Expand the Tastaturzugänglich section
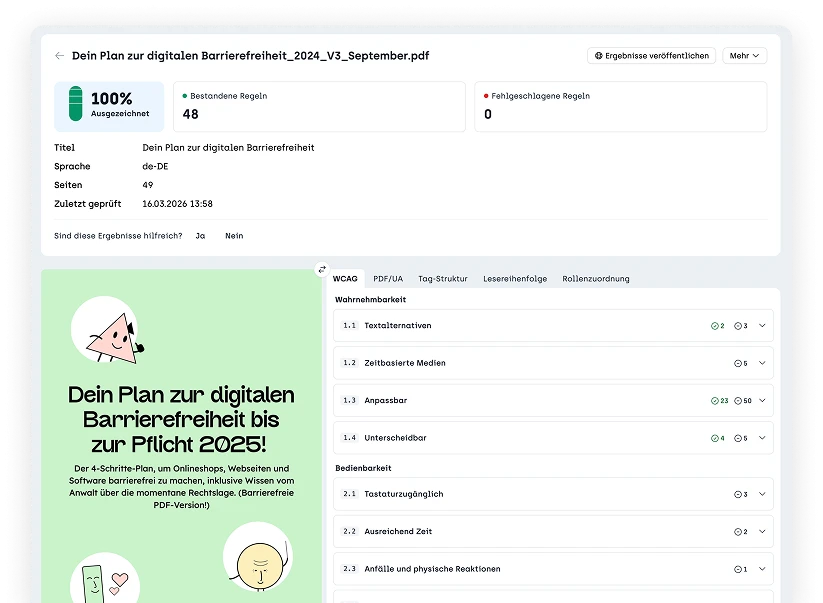Image resolution: width=823 pixels, height=603 pixels. (x=764, y=493)
